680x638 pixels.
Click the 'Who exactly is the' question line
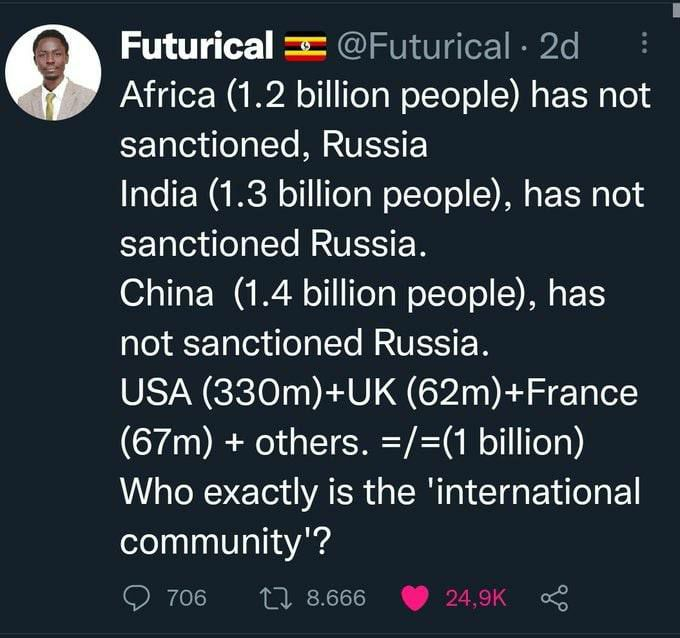pos(379,491)
